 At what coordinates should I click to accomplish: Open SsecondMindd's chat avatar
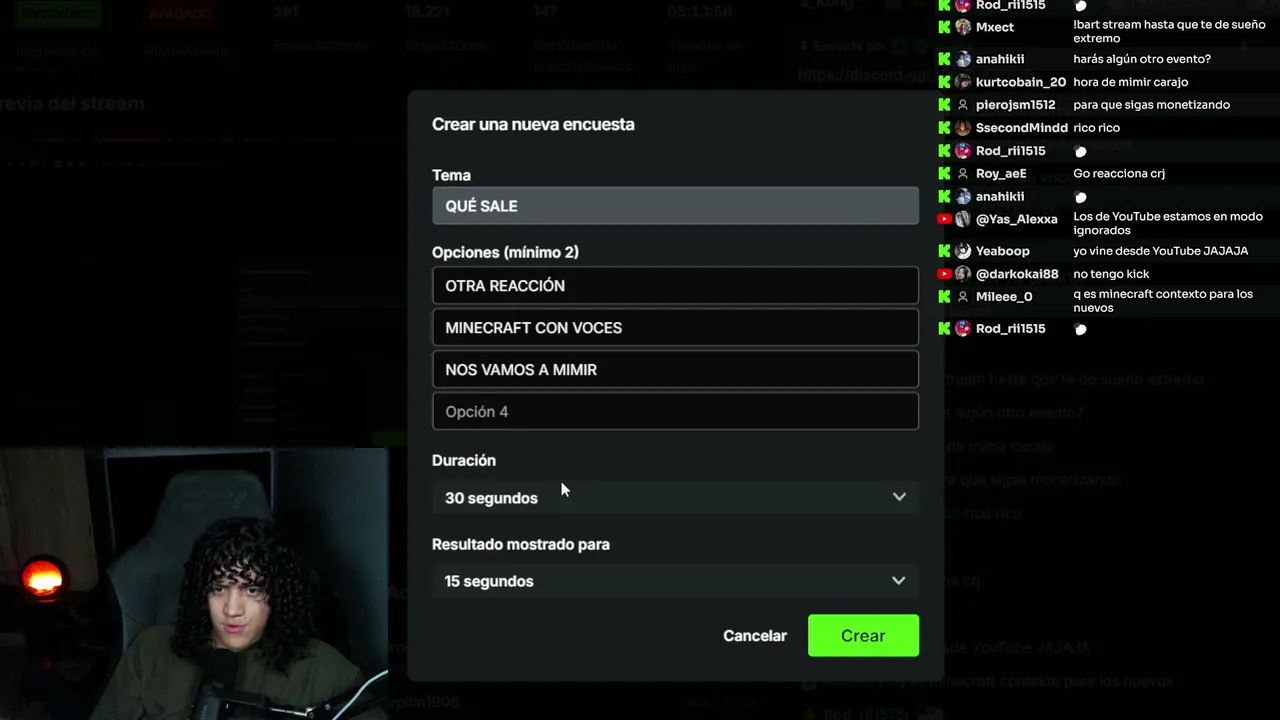[x=963, y=128]
